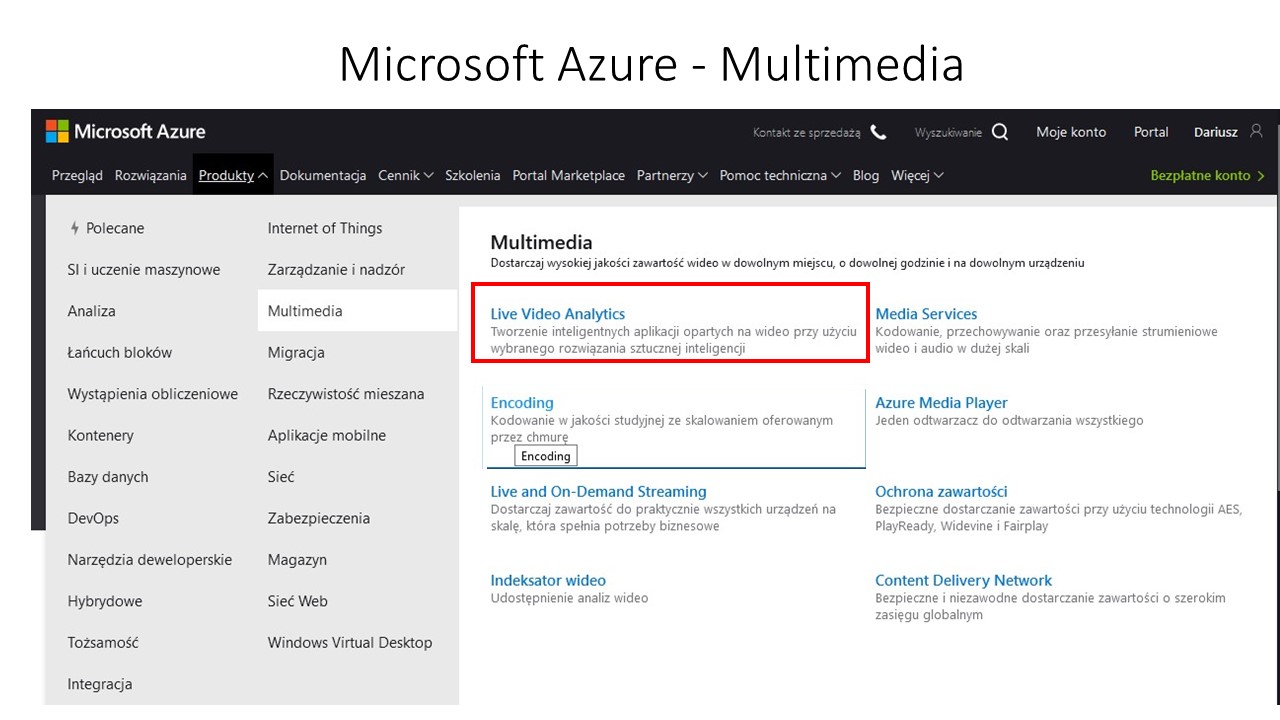
Task: Open the Encoding product link
Action: (522, 403)
